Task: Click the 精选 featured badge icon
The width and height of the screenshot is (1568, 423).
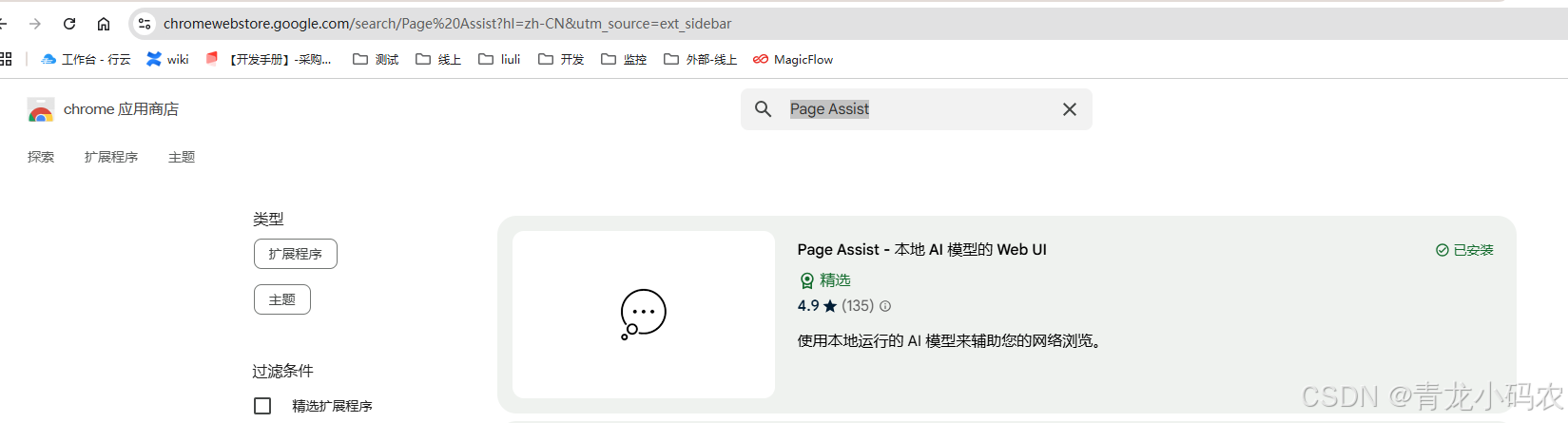Action: pos(806,280)
